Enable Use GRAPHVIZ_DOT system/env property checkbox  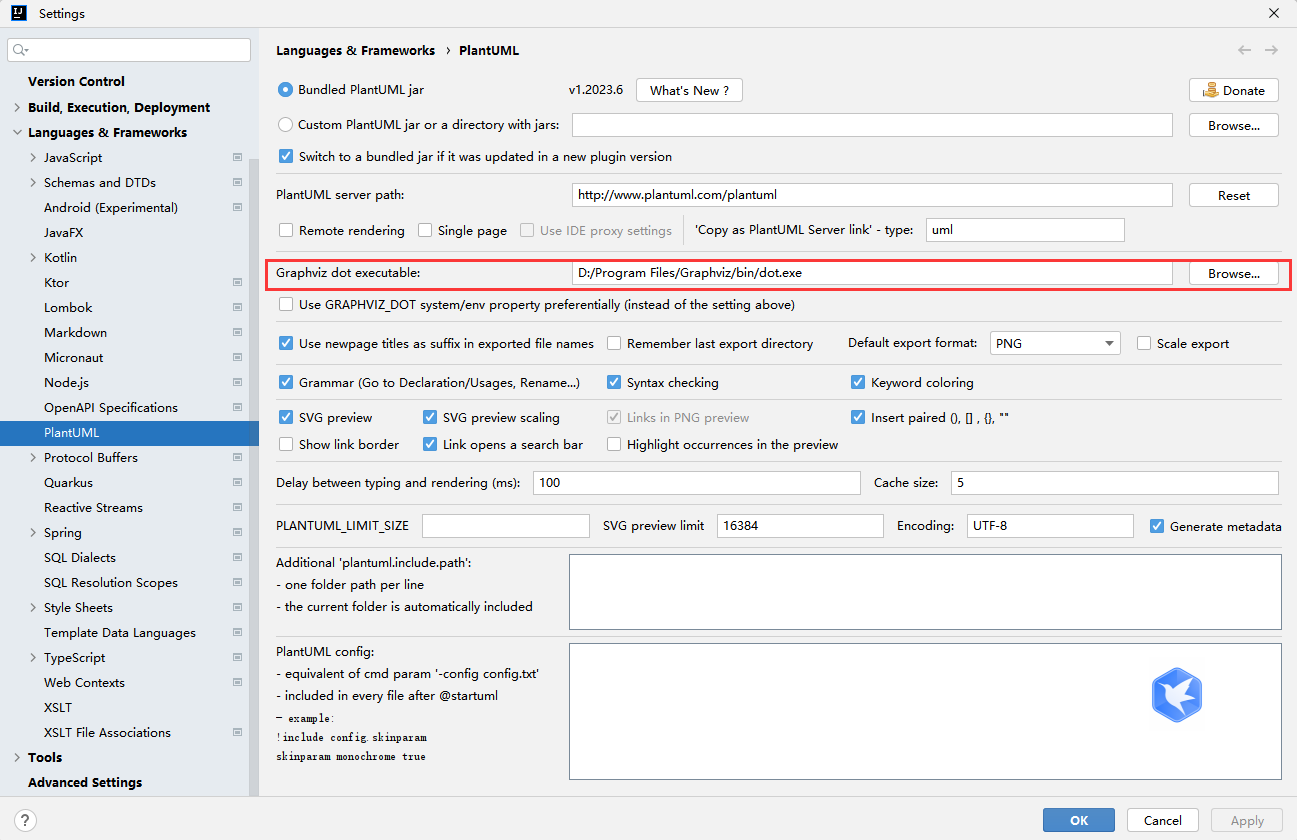pos(286,304)
